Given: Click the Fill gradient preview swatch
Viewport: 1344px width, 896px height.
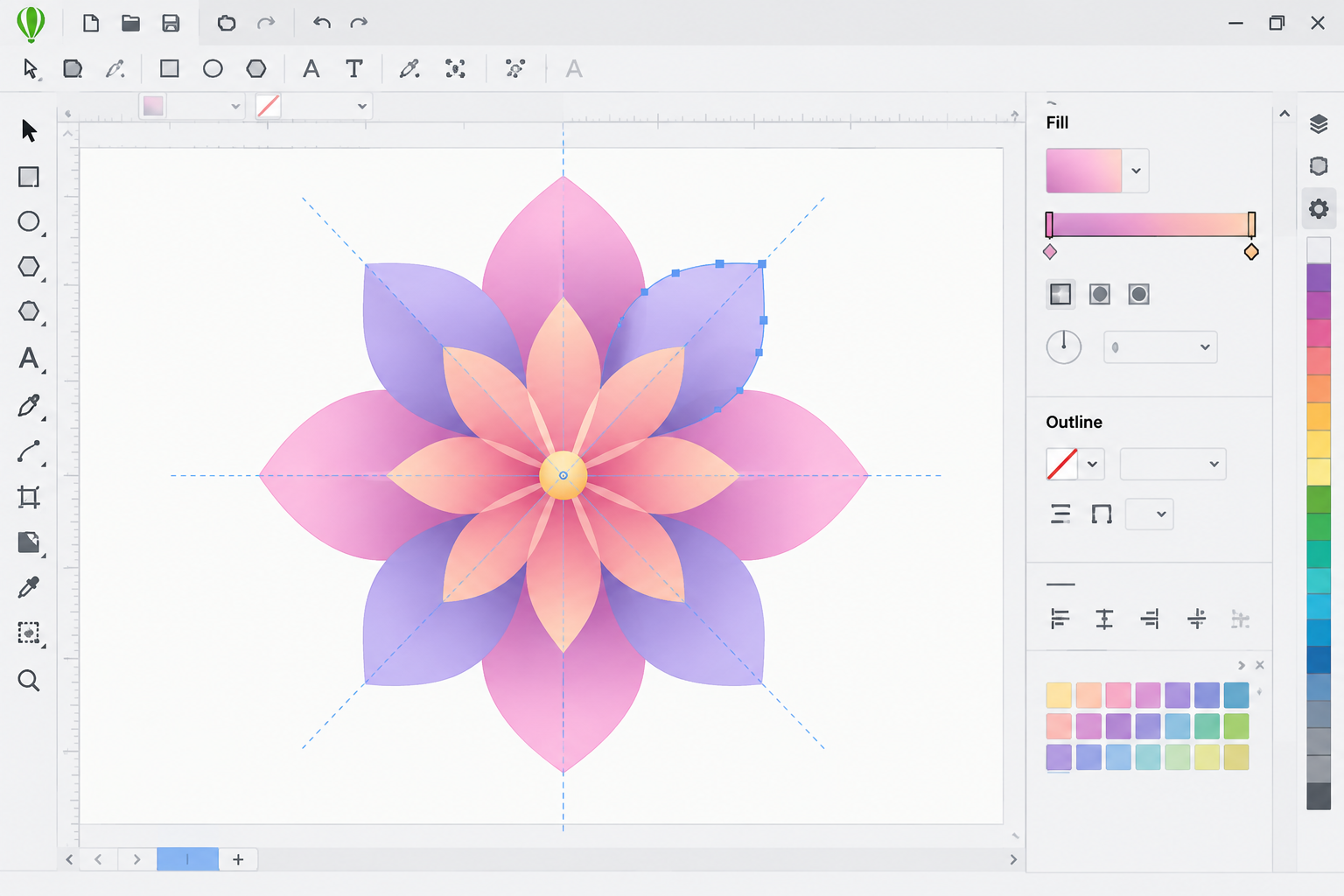Looking at the screenshot, I should coord(1084,171).
